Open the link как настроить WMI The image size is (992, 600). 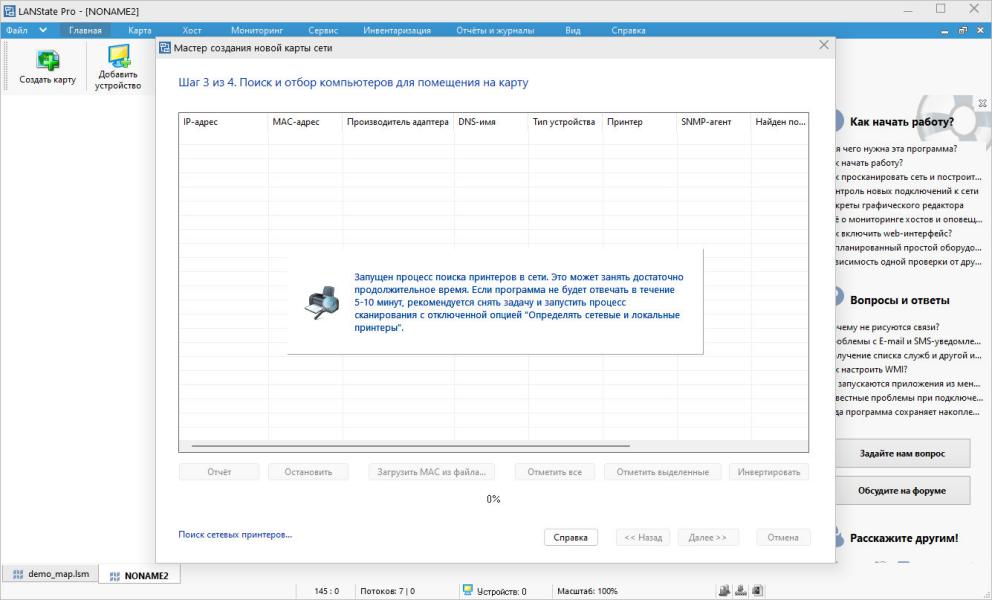coord(872,370)
